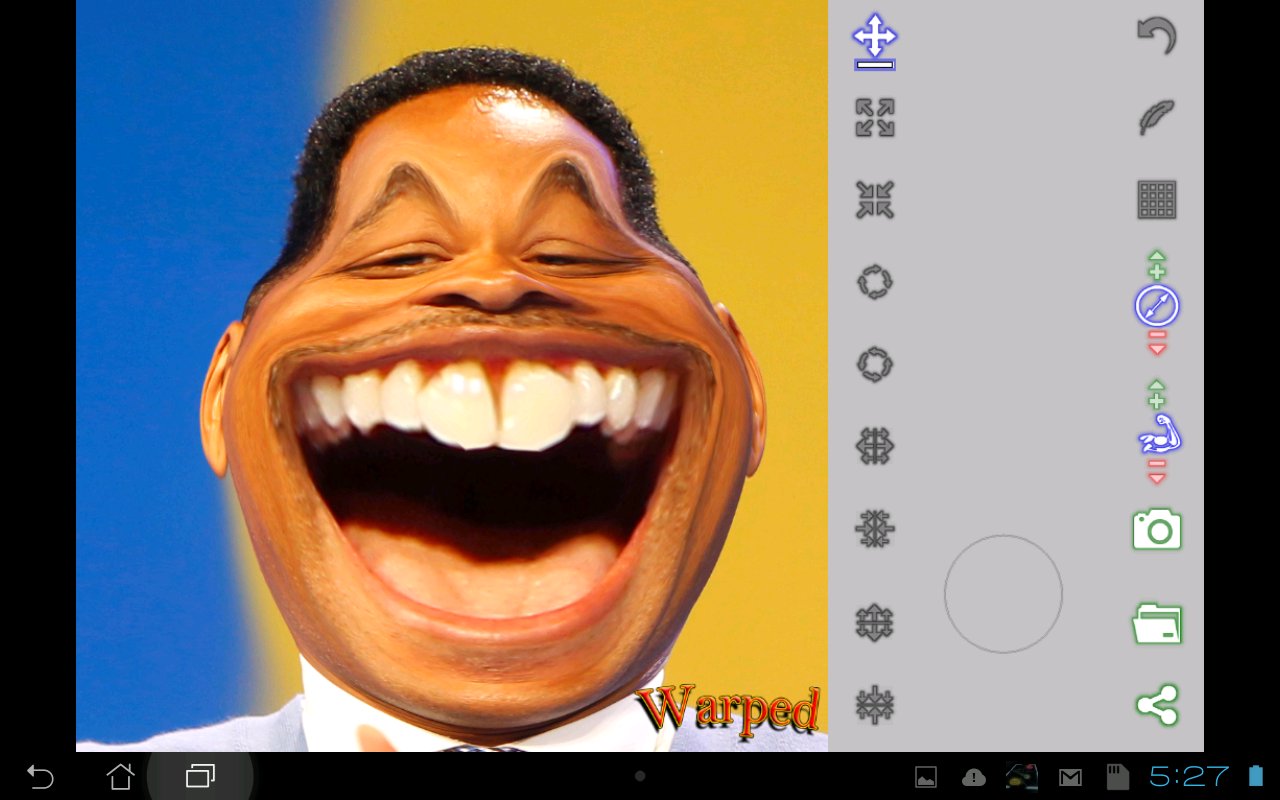Select the counterclockwise swirl warp tool
1280x800 pixels.
click(875, 363)
